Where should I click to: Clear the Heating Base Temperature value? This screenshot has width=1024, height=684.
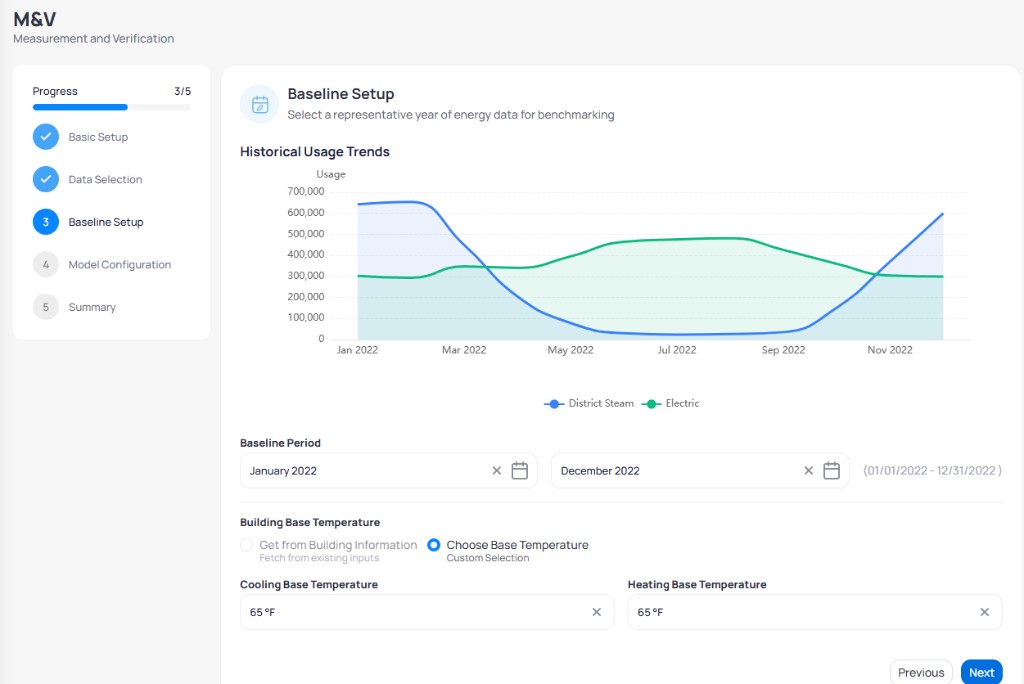point(984,612)
